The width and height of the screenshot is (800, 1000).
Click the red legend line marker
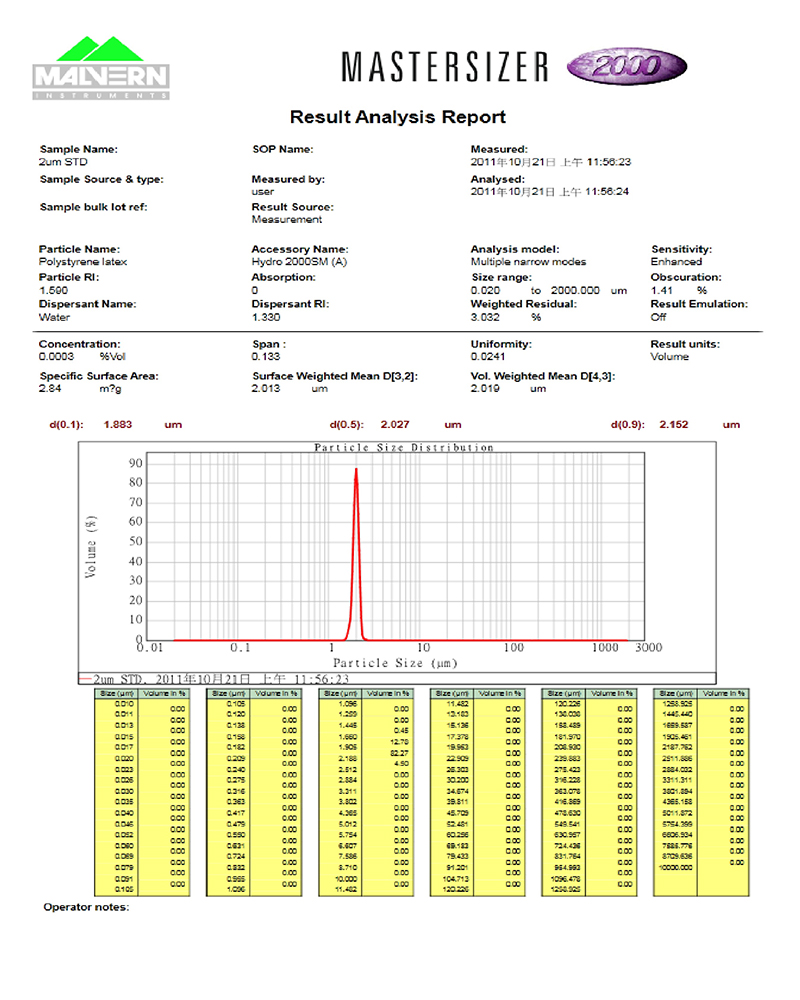coord(85,679)
